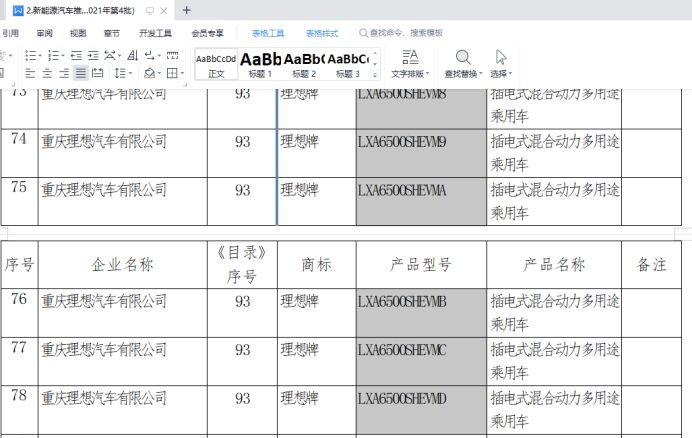Apply distributed alignment
The width and height of the screenshot is (692, 438).
(x=98, y=73)
